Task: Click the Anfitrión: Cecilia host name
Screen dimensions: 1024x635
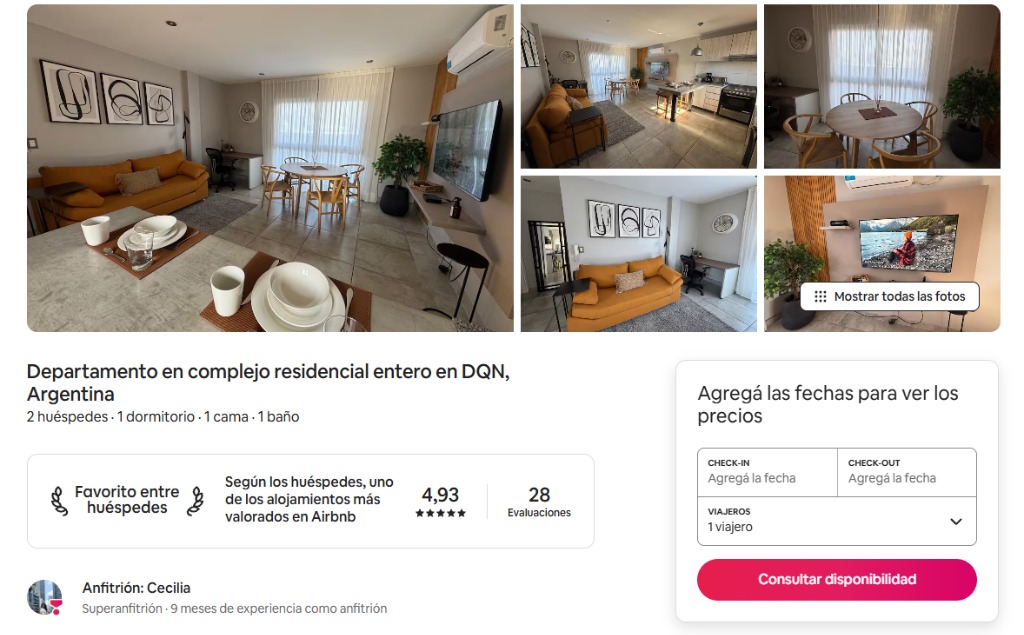Action: click(x=136, y=588)
